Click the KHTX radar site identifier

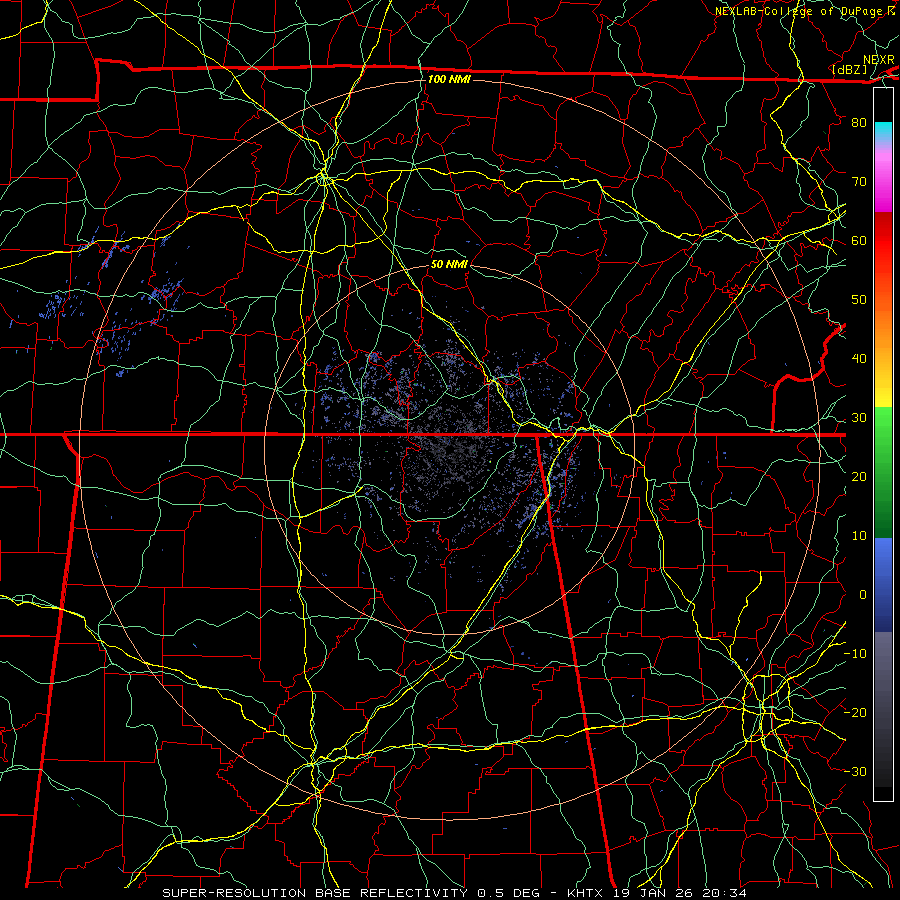[585, 893]
